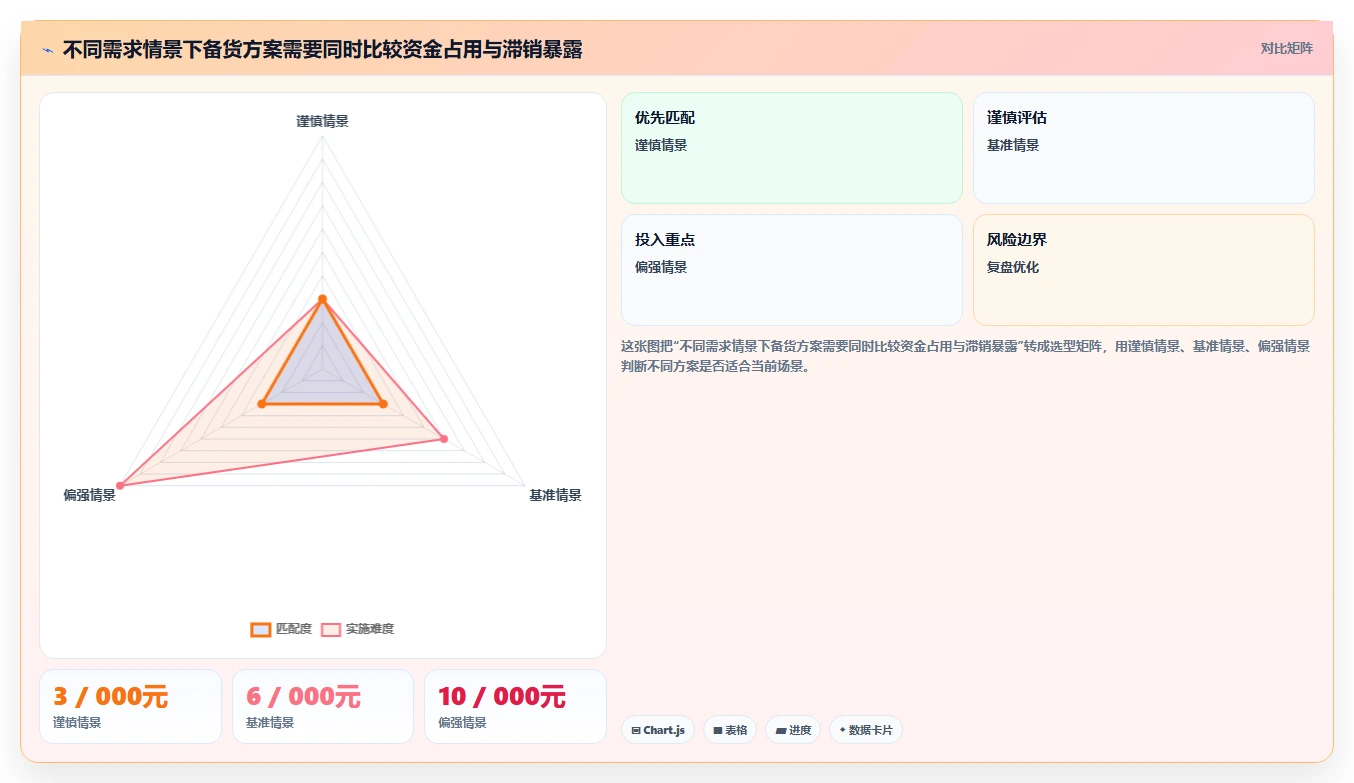Click the lightning icon beside the title
The image size is (1354, 783).
pos(47,49)
